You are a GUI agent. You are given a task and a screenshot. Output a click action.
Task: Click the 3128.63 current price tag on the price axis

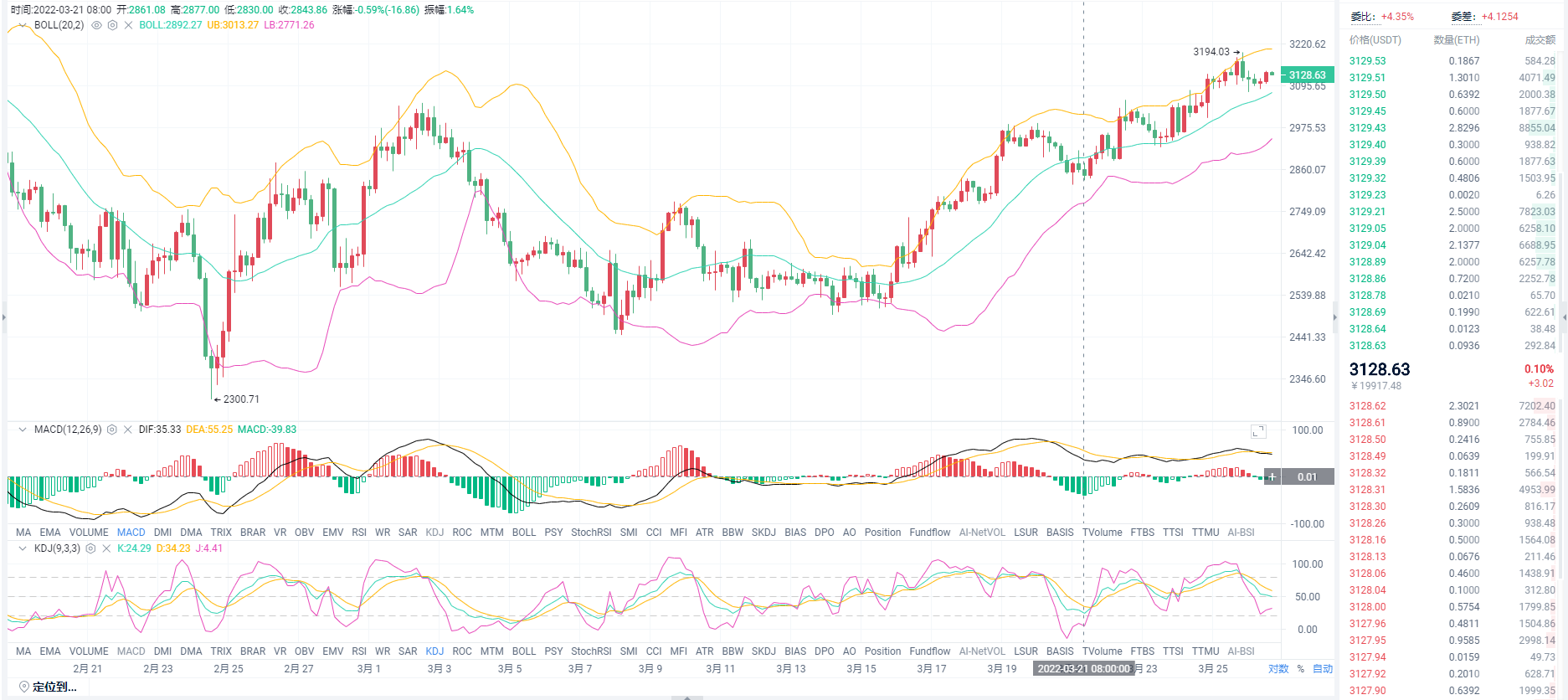tap(1307, 75)
